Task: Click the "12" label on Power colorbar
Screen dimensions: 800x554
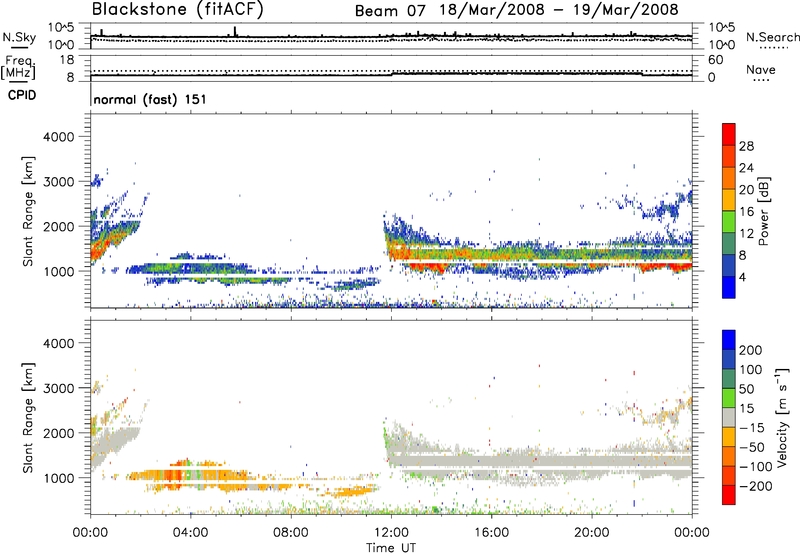Action: tap(746, 233)
